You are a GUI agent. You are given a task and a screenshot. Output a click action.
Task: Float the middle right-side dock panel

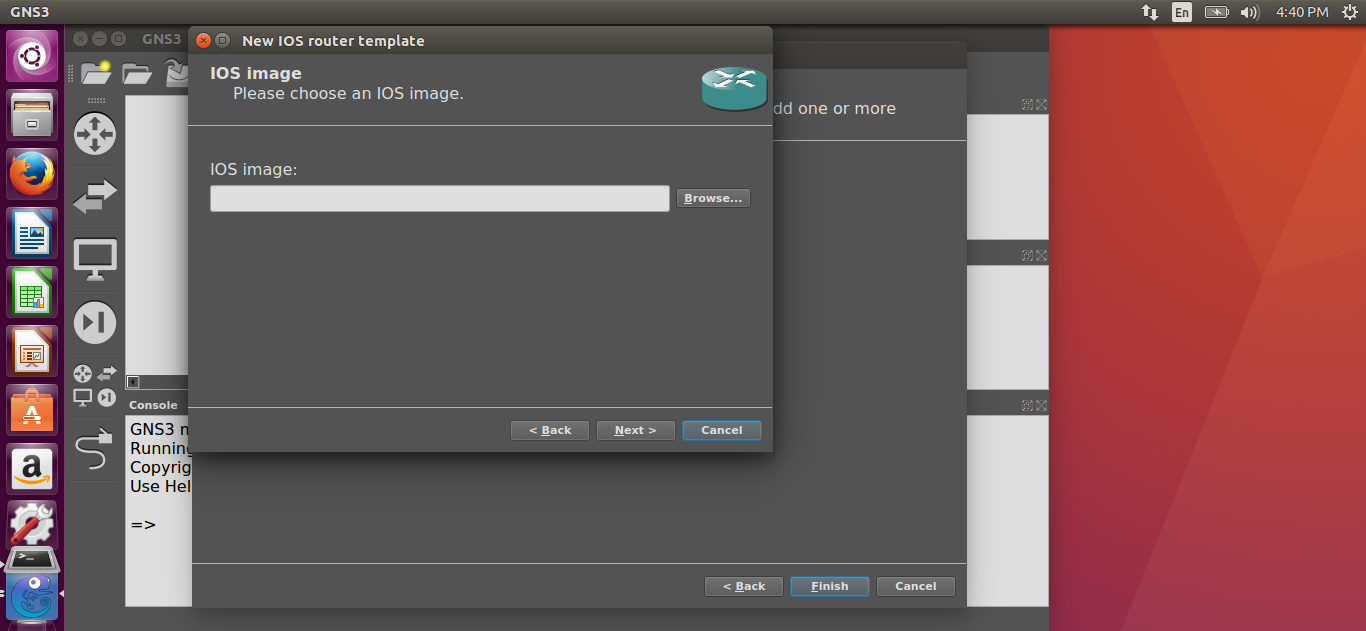tap(1027, 256)
